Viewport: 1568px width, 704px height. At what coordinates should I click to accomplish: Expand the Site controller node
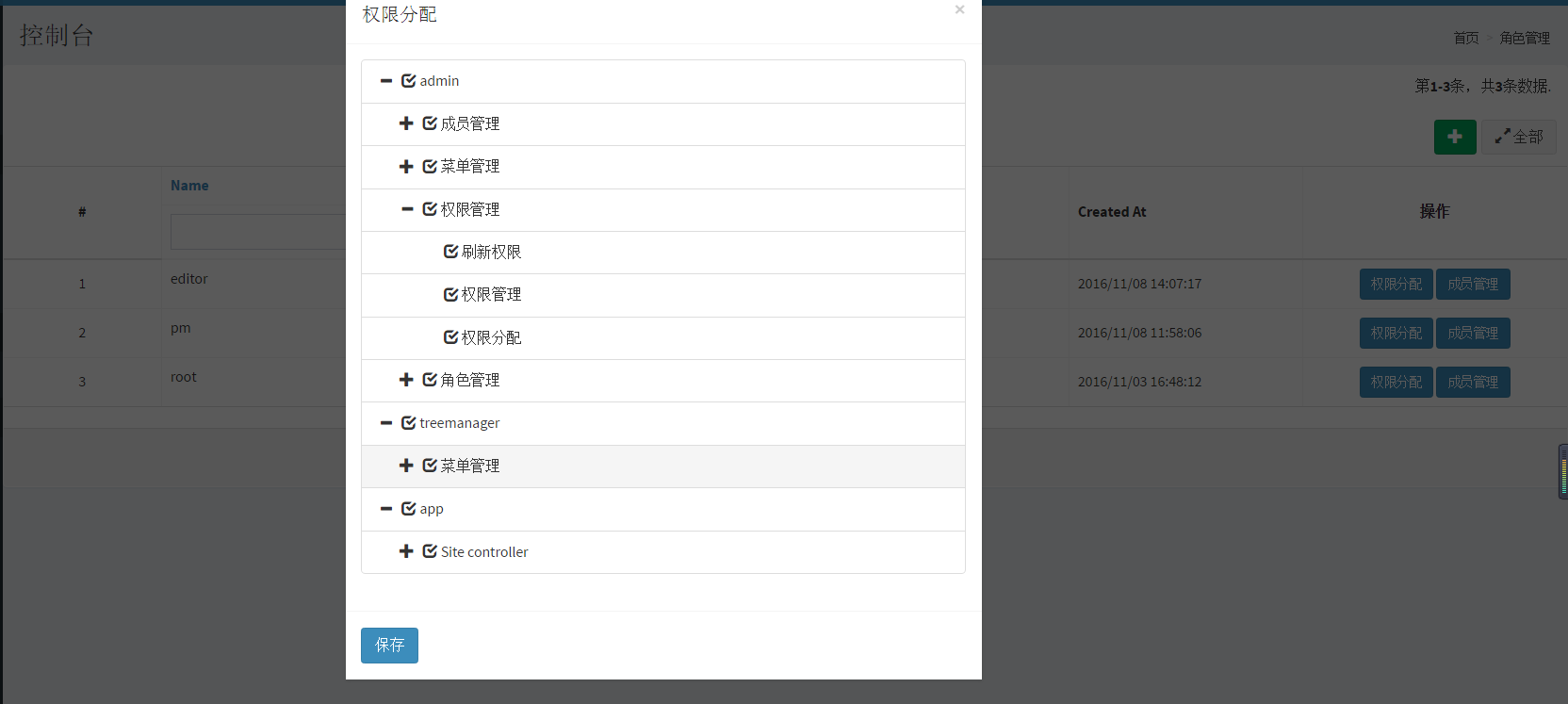406,551
